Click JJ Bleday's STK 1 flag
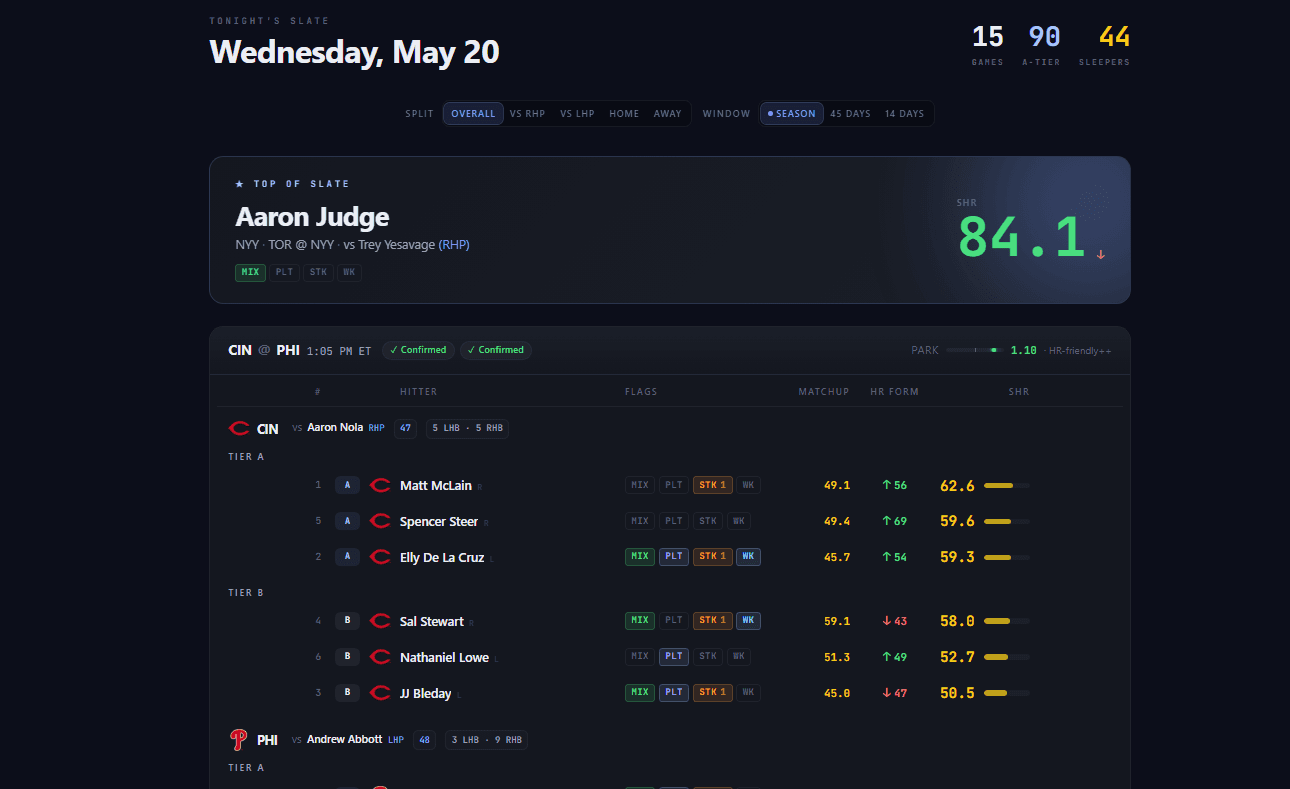The image size is (1290, 789). tap(713, 693)
